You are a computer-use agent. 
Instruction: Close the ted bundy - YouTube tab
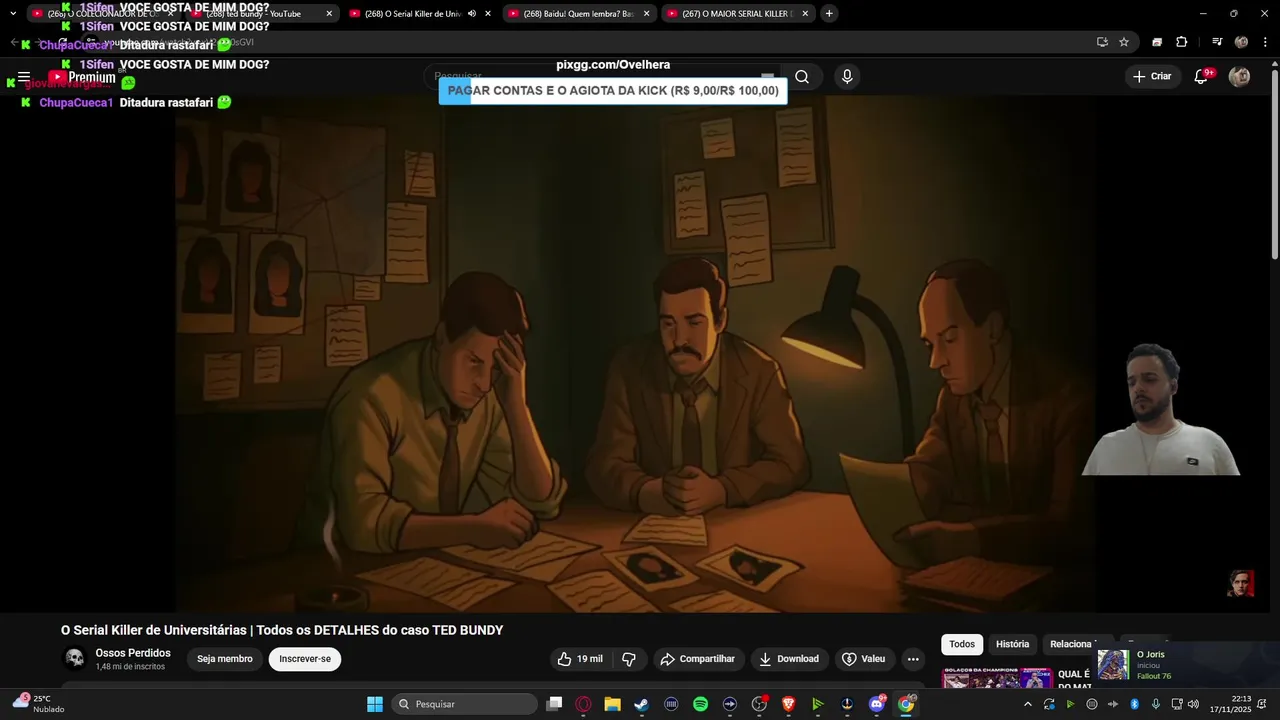(329, 14)
